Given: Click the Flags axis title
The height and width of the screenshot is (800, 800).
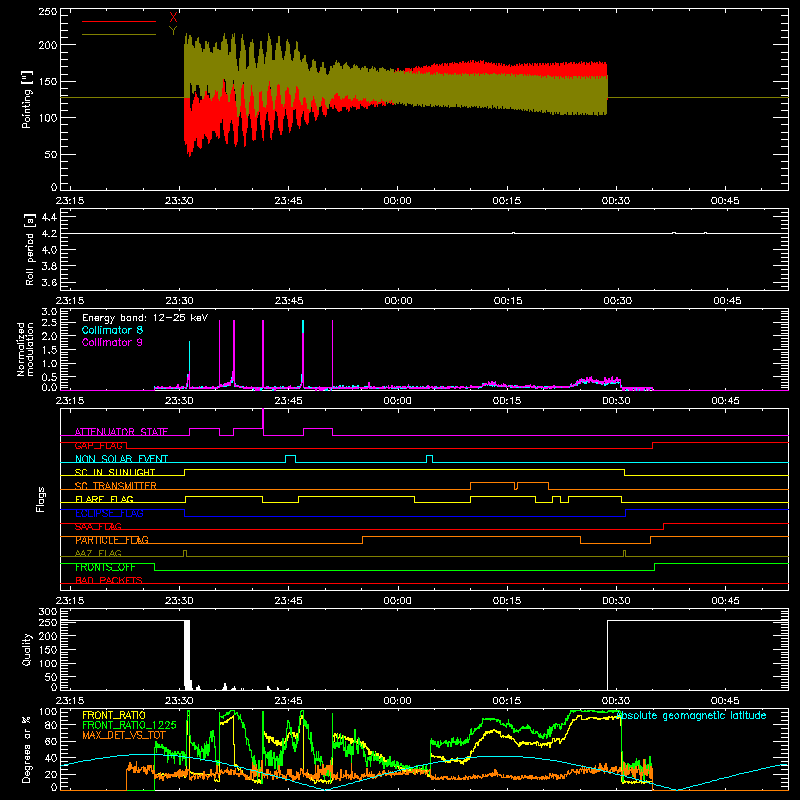Looking at the screenshot, I should [x=40, y=499].
